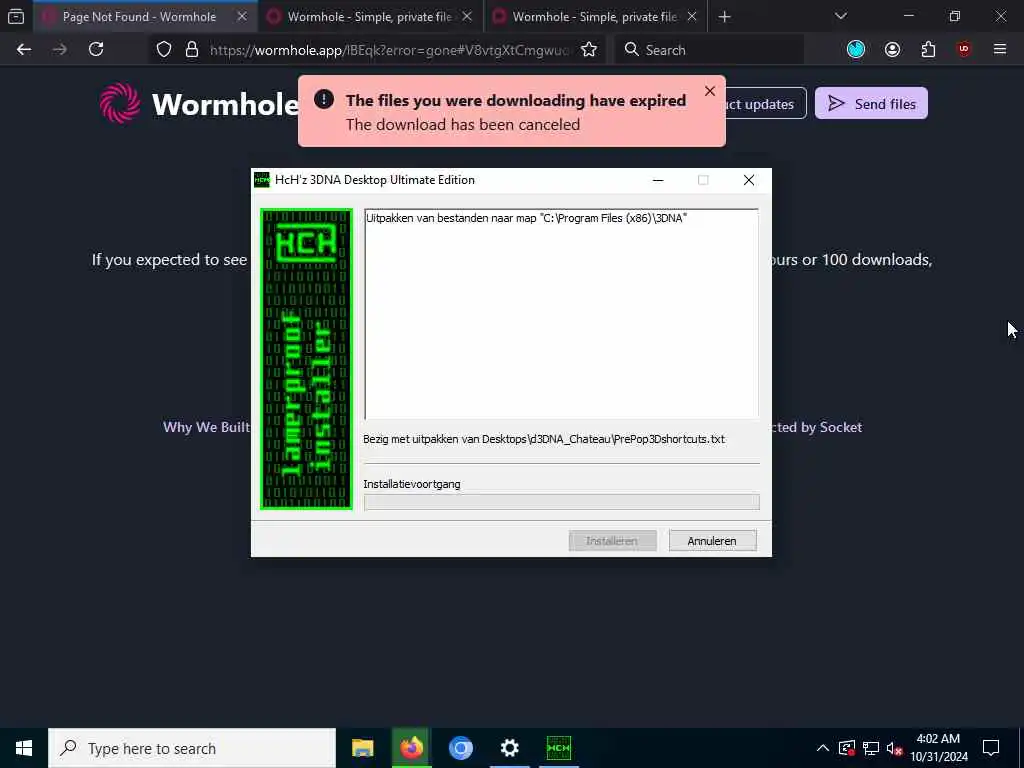The height and width of the screenshot is (768, 1024).
Task: Close the second Wormhole tab
Action: (467, 17)
